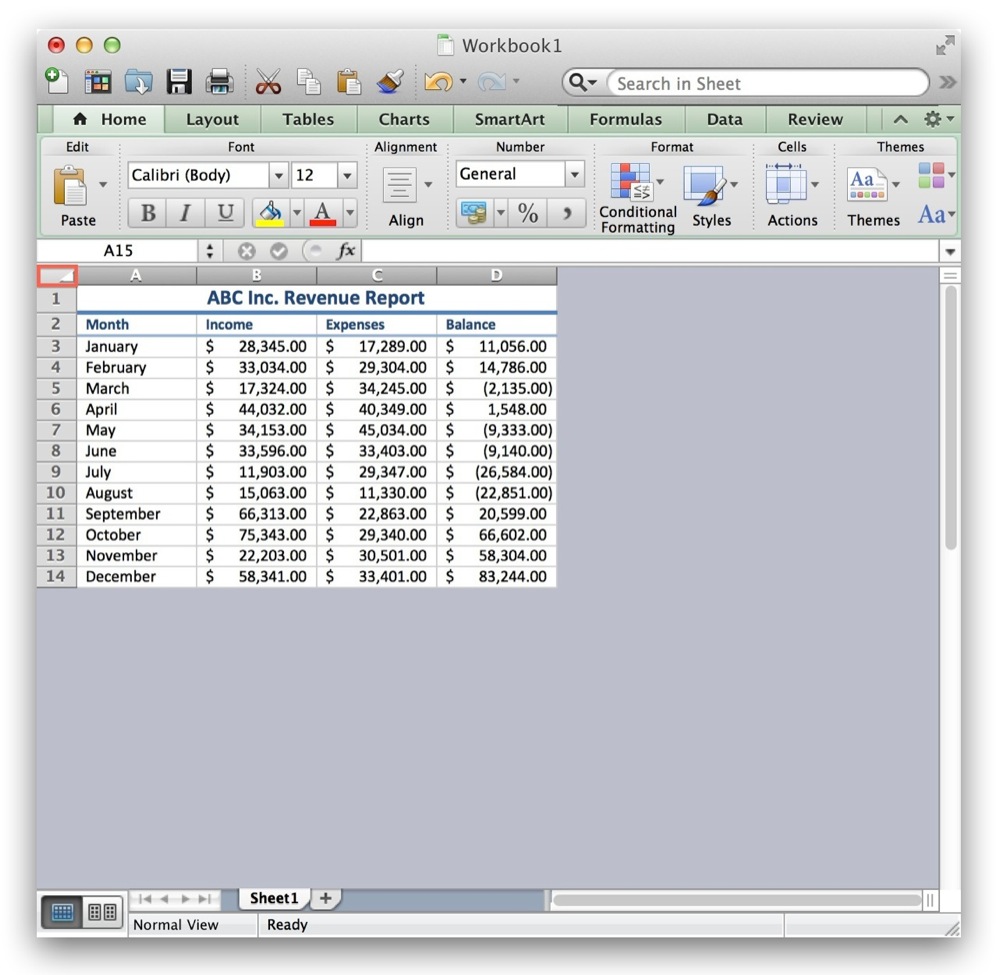The width and height of the screenshot is (1000, 975).
Task: Expand the undo history arrow
Action: [463, 81]
